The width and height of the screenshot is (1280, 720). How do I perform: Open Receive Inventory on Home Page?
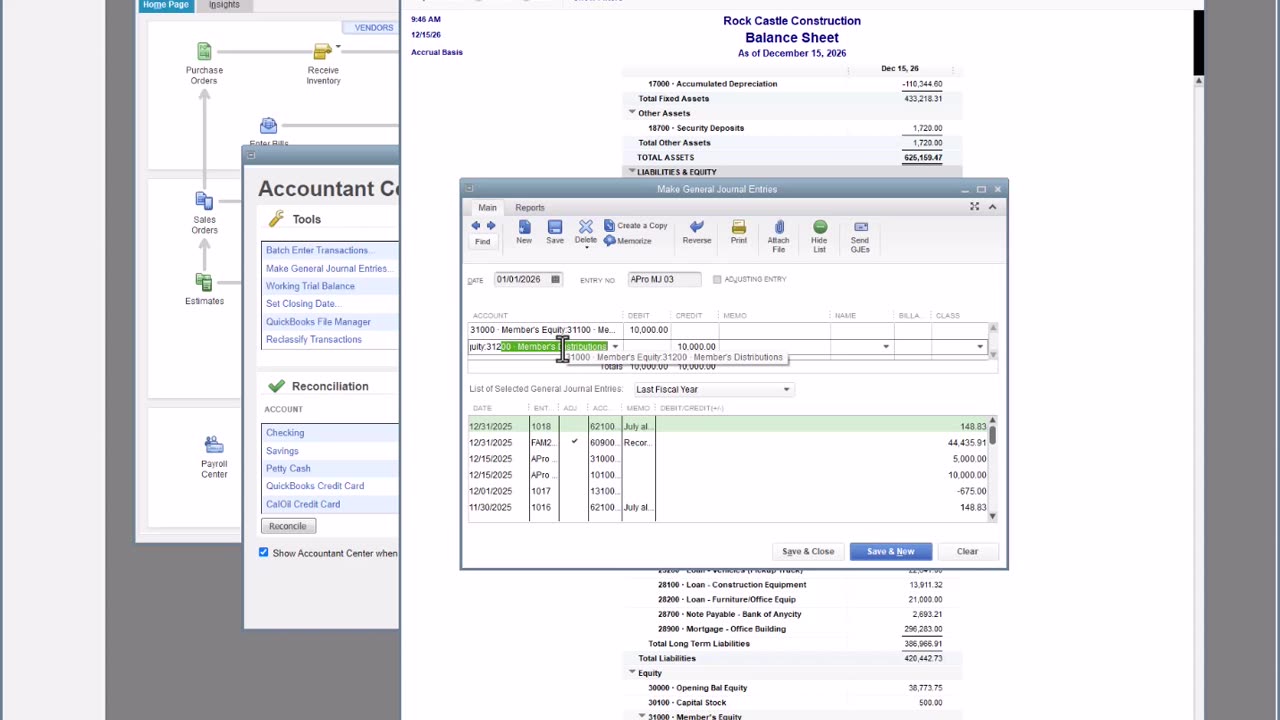323,63
